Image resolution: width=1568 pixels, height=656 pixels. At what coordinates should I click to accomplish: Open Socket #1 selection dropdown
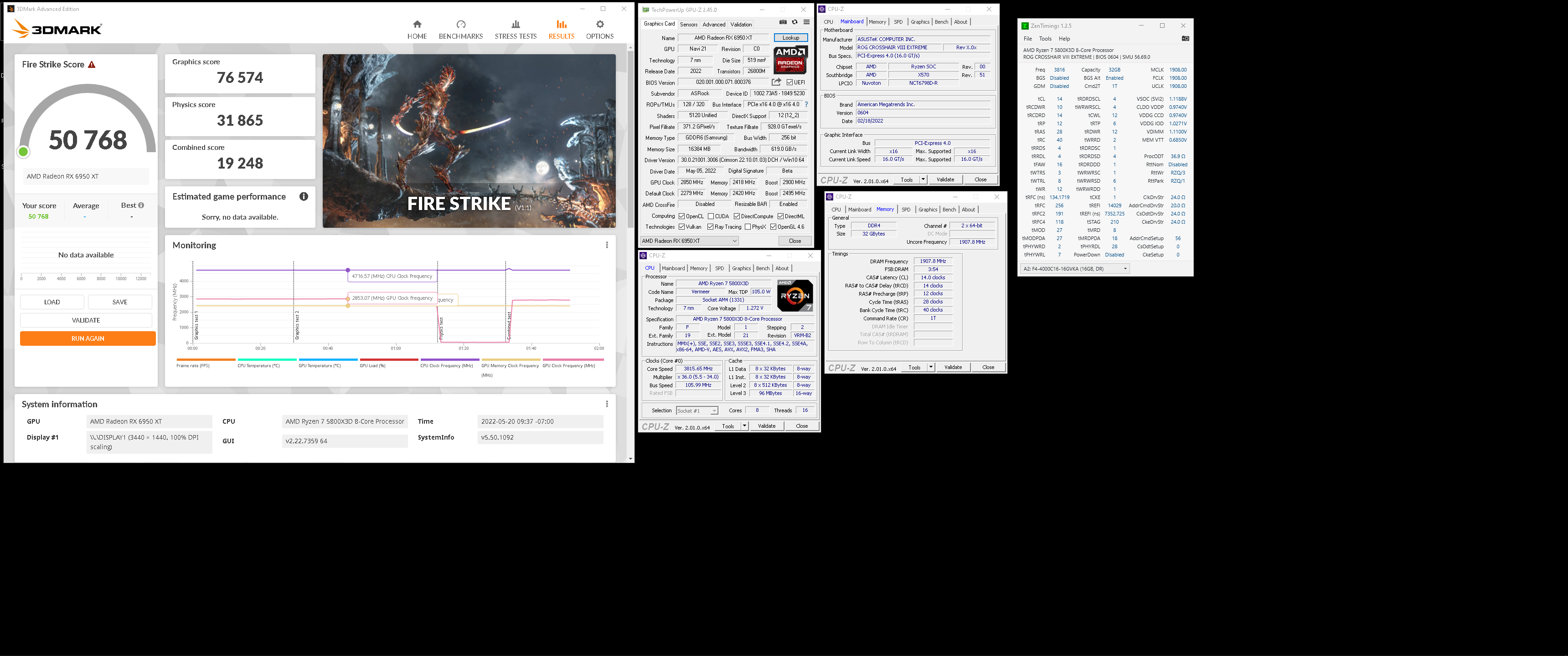tap(697, 411)
